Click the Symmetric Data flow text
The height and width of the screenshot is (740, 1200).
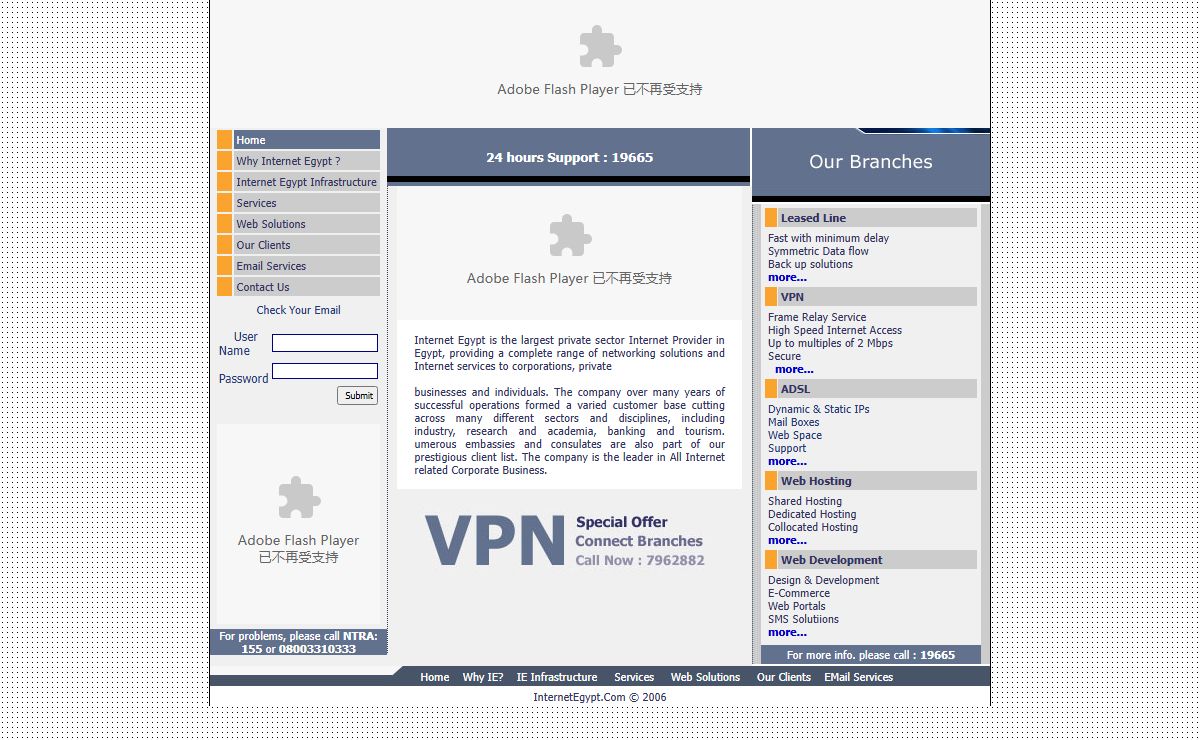pos(818,251)
